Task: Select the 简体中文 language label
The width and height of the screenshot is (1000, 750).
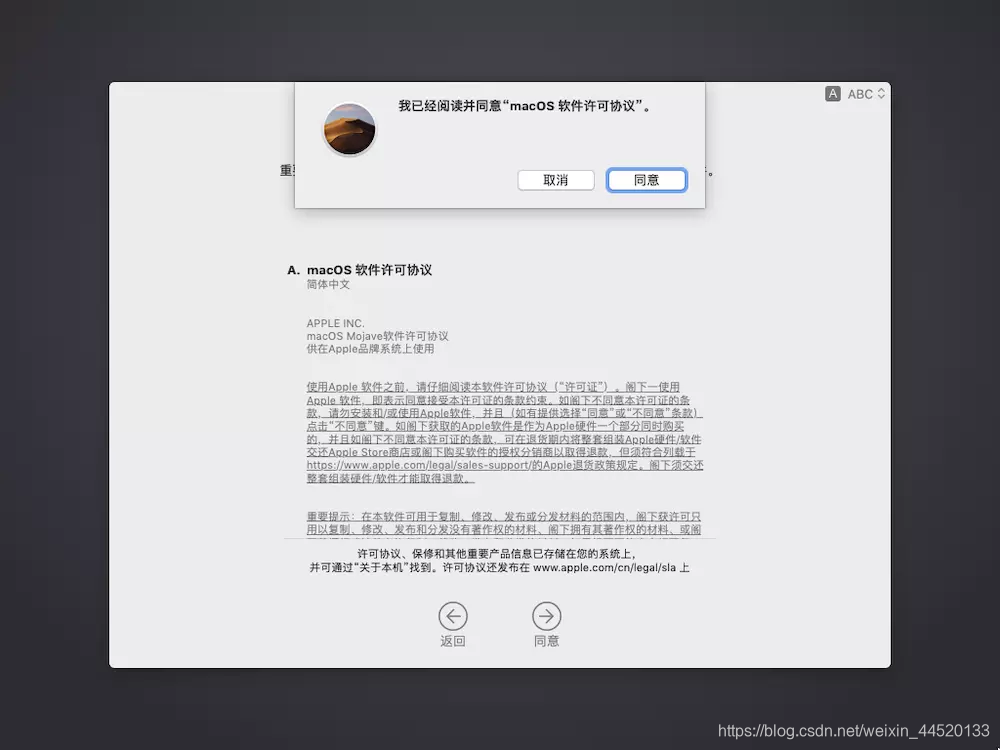Action: [328, 284]
